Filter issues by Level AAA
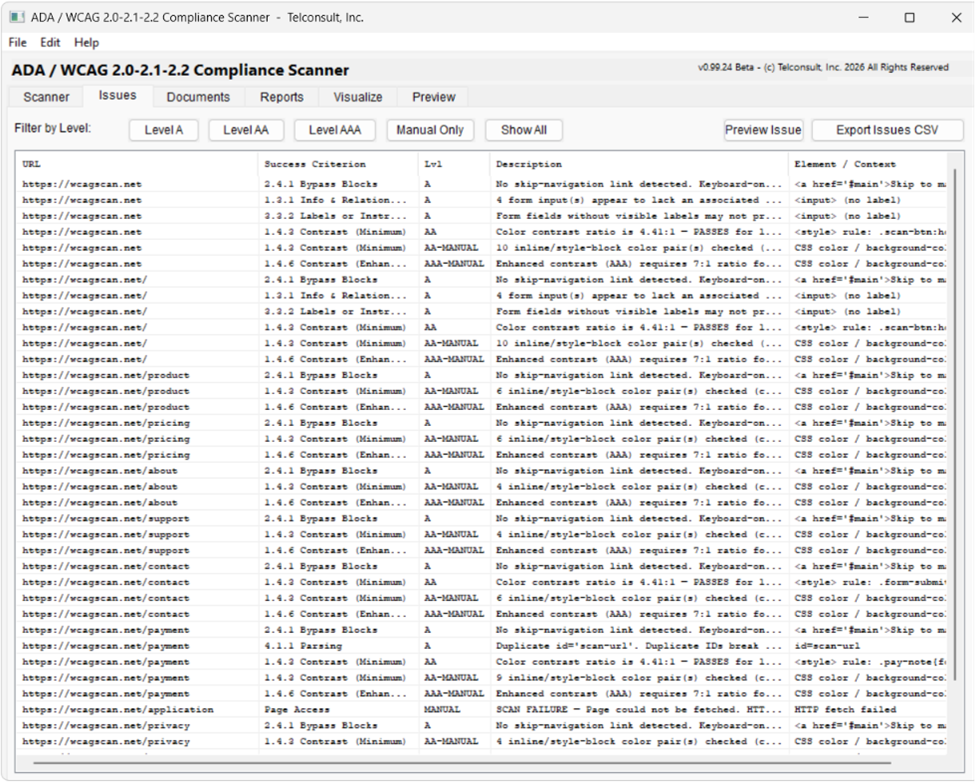 coord(335,130)
